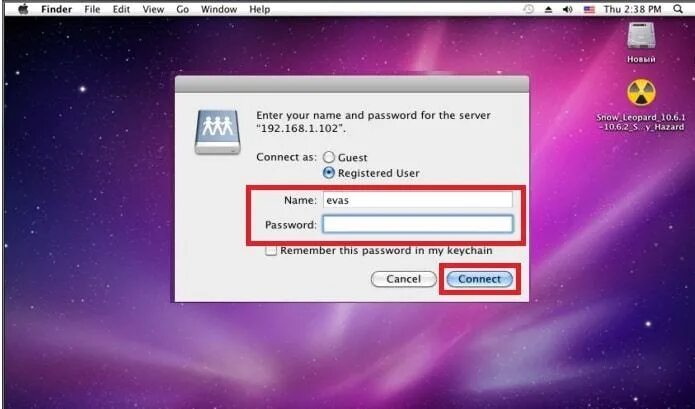Open the Apple menu
The width and height of the screenshot is (695, 409).
tap(23, 9)
